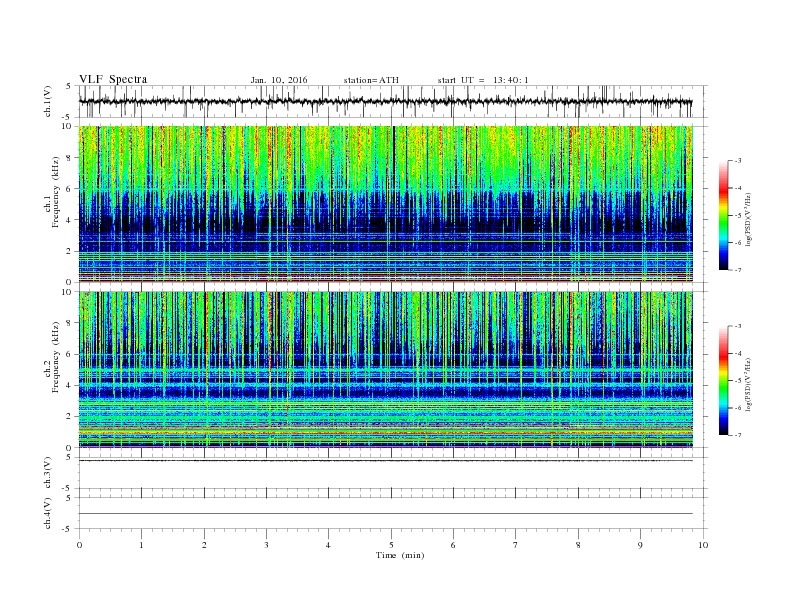The height and width of the screenshot is (612, 792).
Task: Click the time axis tick label "5"
Action: coord(391,545)
